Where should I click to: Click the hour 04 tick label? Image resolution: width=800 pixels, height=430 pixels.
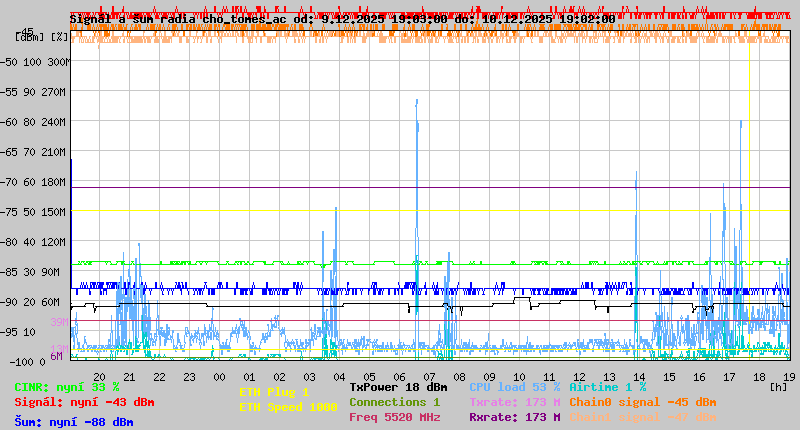tap(339, 377)
